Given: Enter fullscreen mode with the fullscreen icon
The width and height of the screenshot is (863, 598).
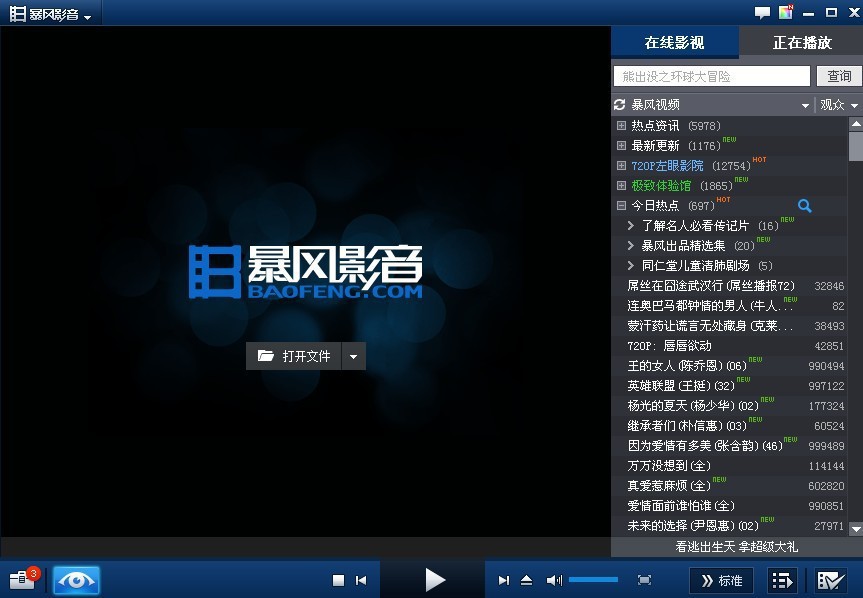Looking at the screenshot, I should tap(645, 580).
